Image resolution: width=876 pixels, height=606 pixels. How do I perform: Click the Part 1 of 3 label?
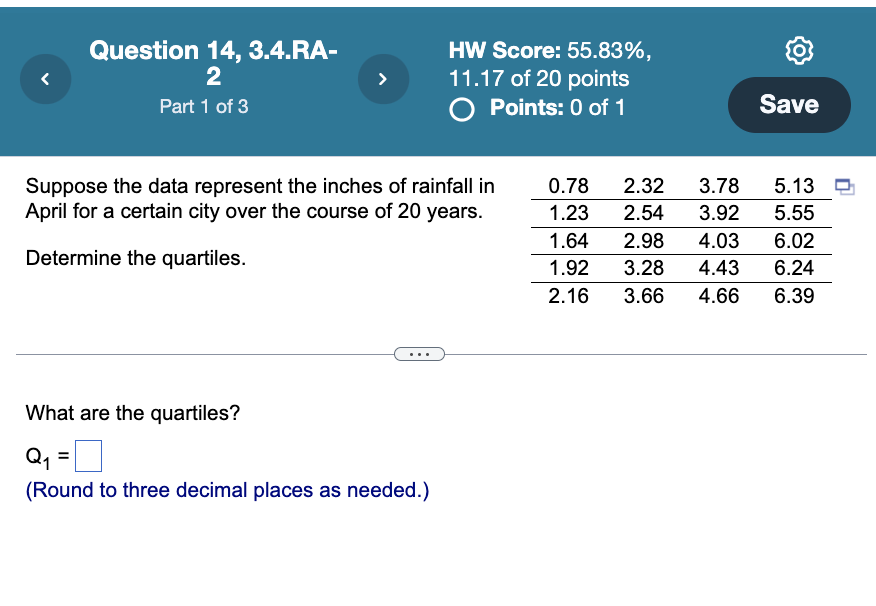(x=204, y=107)
